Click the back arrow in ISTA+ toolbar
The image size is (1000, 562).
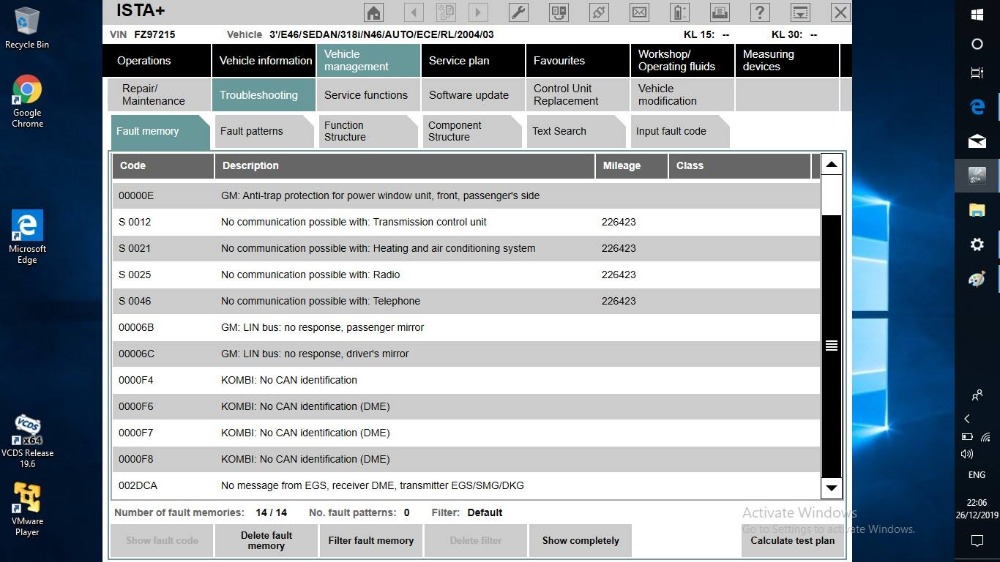click(x=414, y=12)
